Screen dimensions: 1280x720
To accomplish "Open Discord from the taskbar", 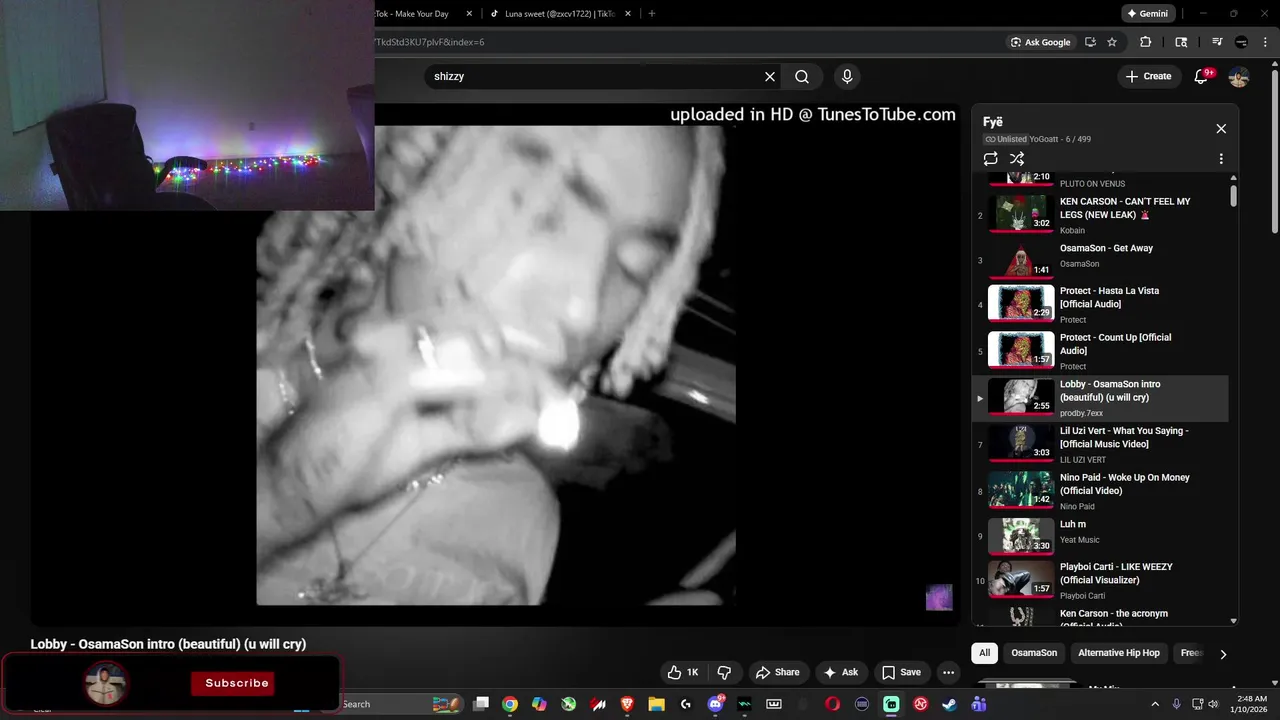I will (x=716, y=704).
